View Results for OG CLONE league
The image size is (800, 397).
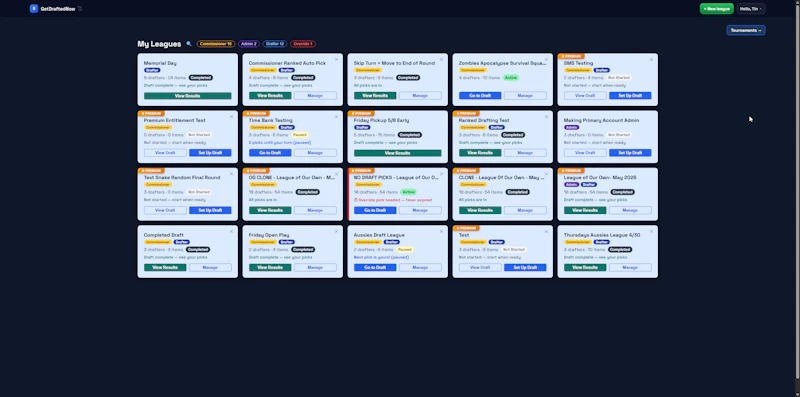tap(270, 210)
